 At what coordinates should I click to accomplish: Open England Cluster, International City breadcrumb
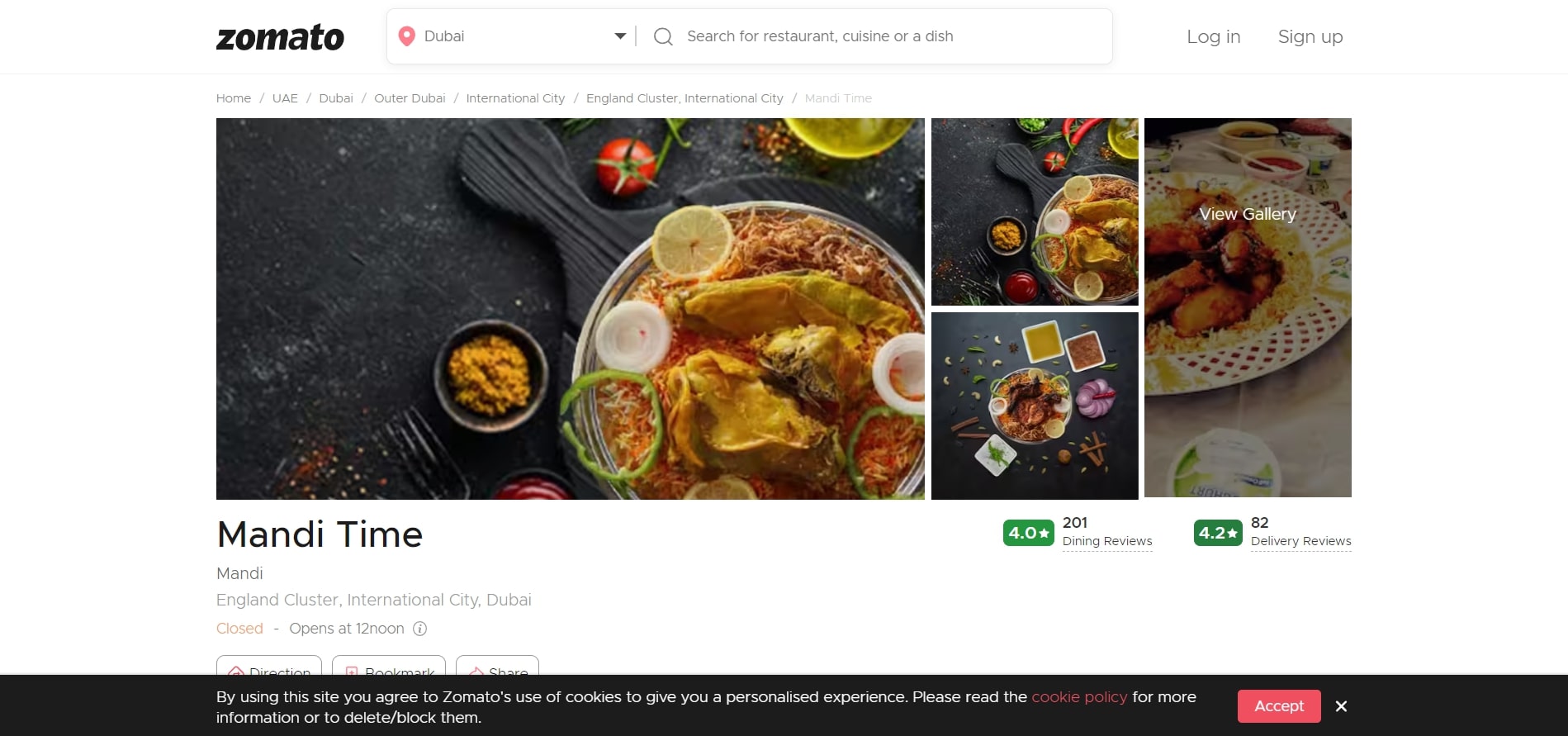[685, 98]
